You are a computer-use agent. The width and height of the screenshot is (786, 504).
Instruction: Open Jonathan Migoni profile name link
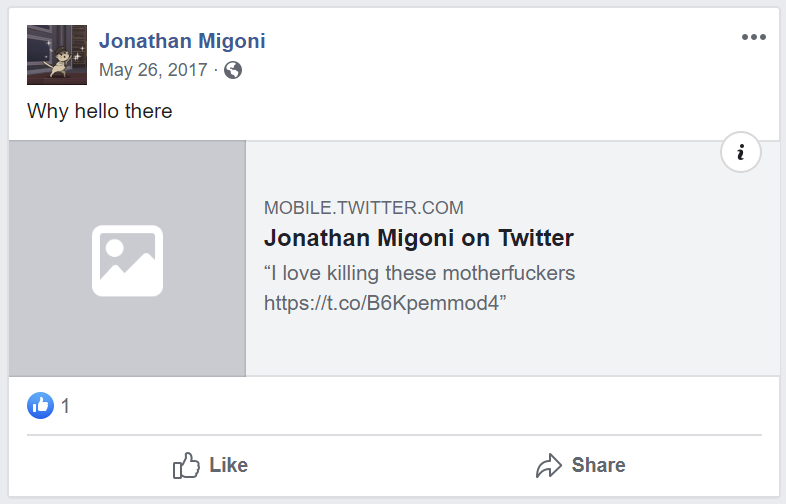[x=182, y=41]
